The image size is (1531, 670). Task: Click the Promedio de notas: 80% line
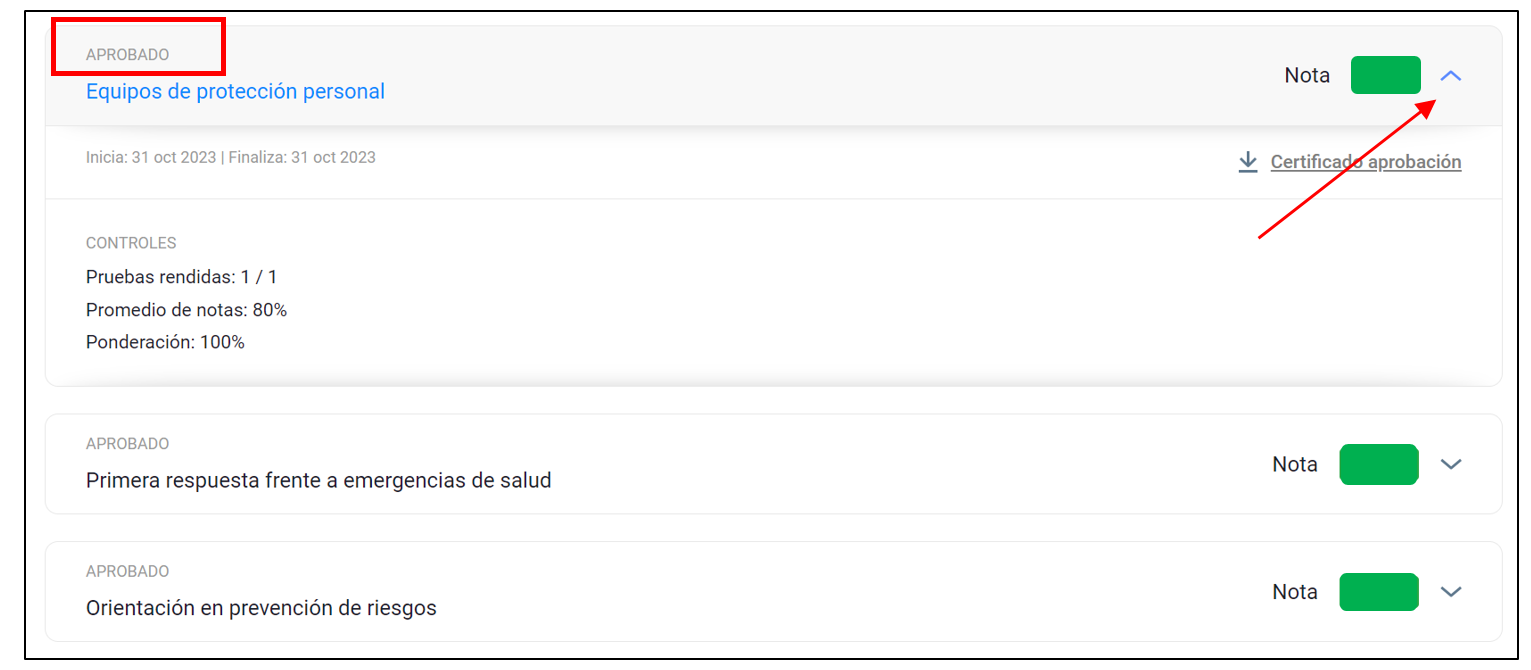[186, 310]
